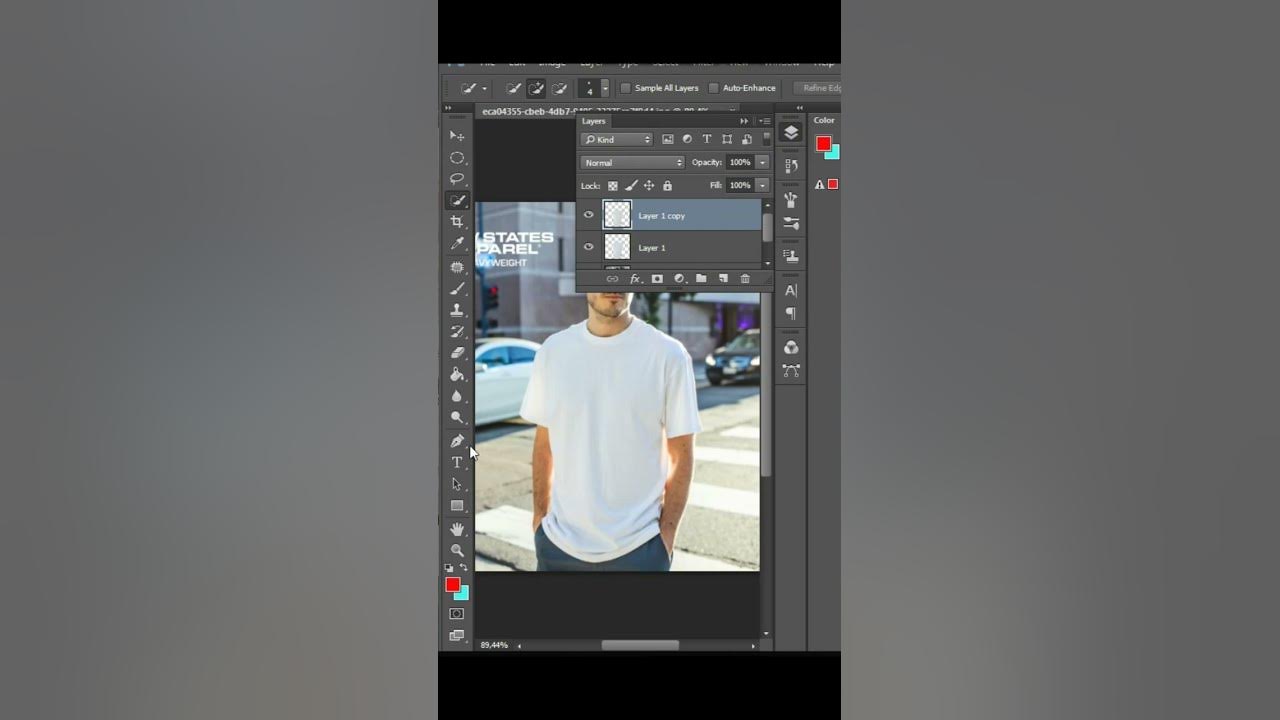Click link layers icon in Layers panel

pyautogui.click(x=612, y=279)
